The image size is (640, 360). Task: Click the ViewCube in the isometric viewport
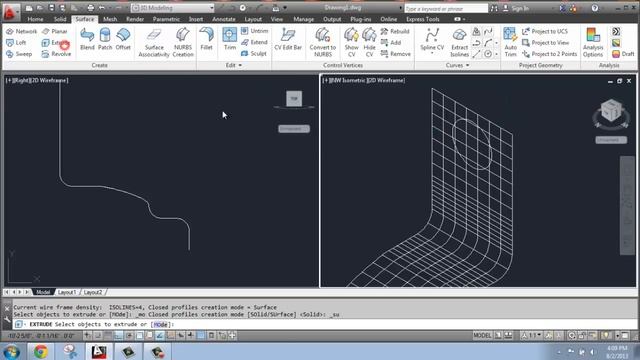coord(611,110)
